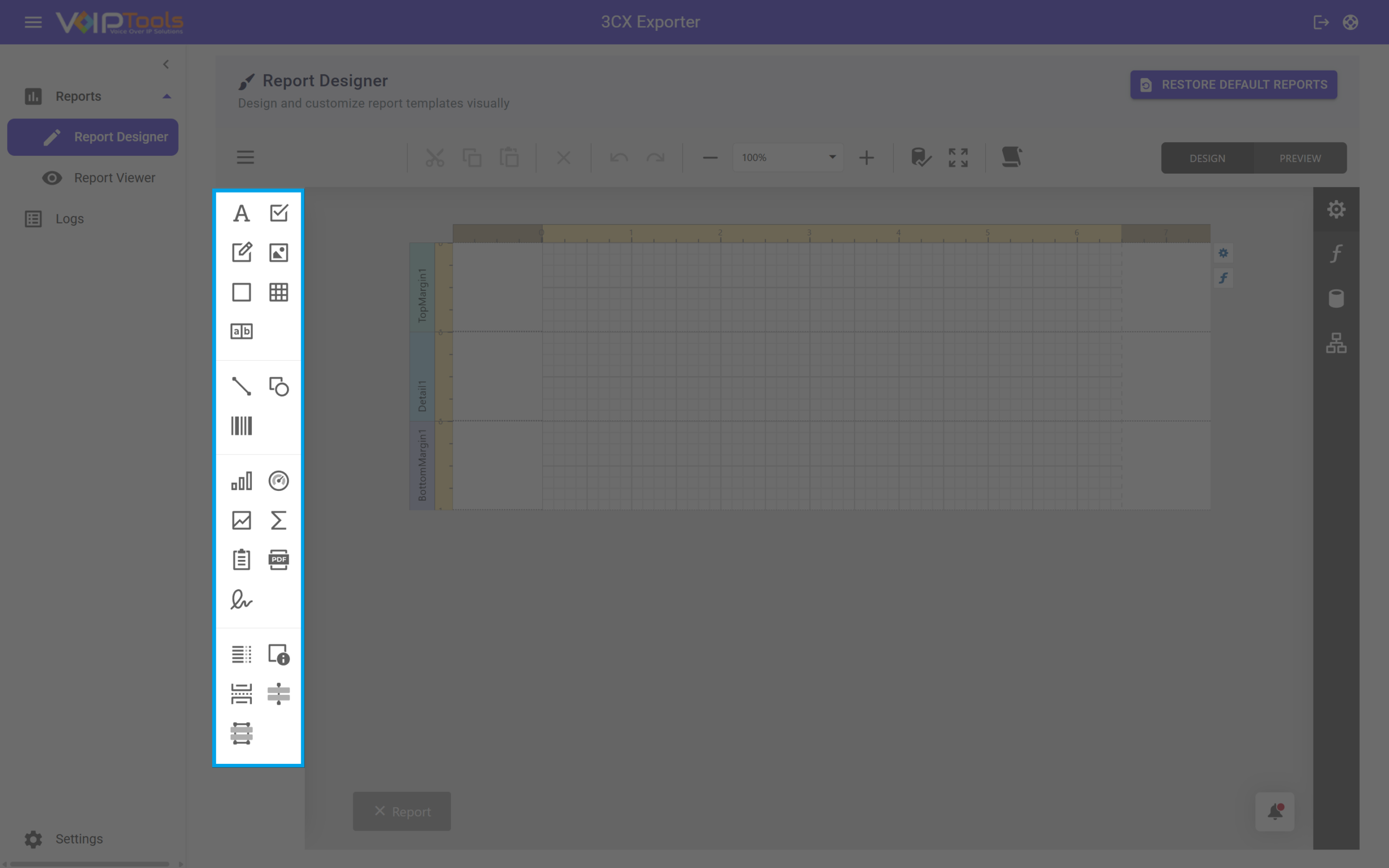Open the 100% zoom dropdown
The image size is (1389, 868).
[x=788, y=157]
